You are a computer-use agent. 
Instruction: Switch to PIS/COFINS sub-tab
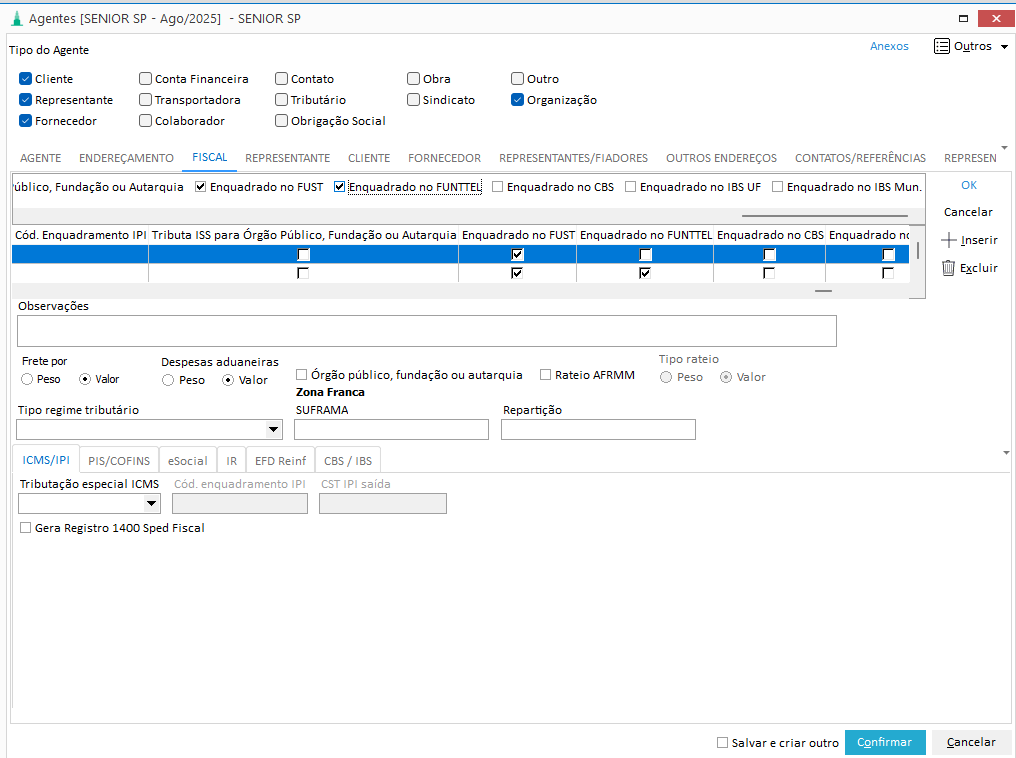119,461
